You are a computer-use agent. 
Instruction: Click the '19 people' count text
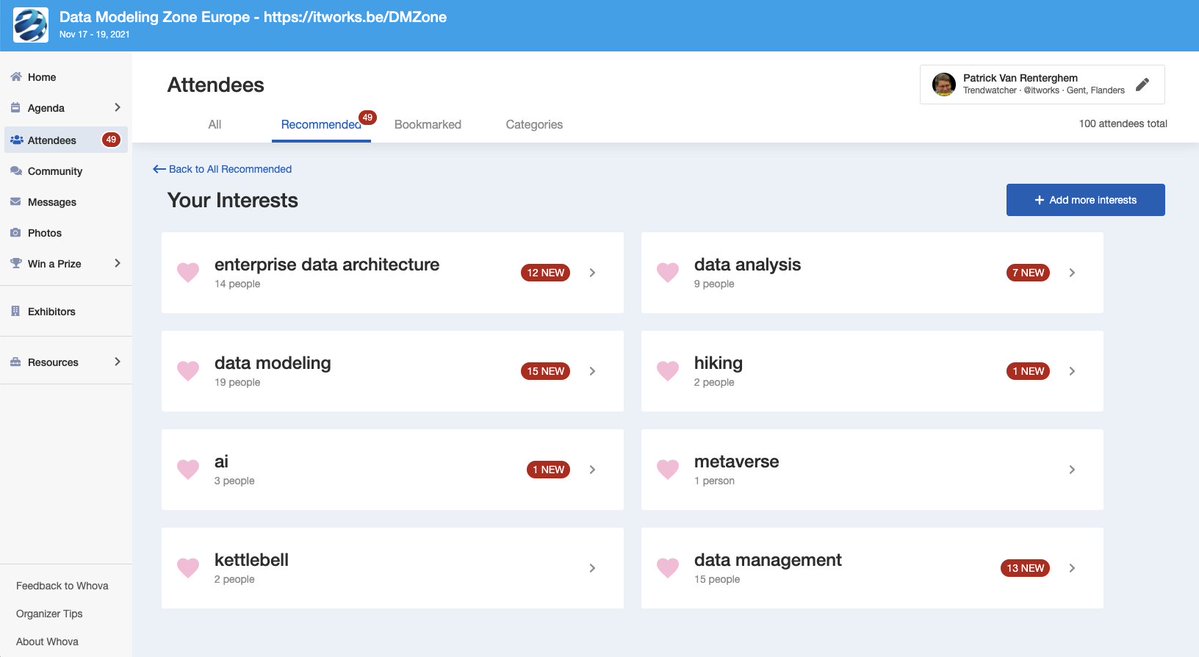click(237, 382)
